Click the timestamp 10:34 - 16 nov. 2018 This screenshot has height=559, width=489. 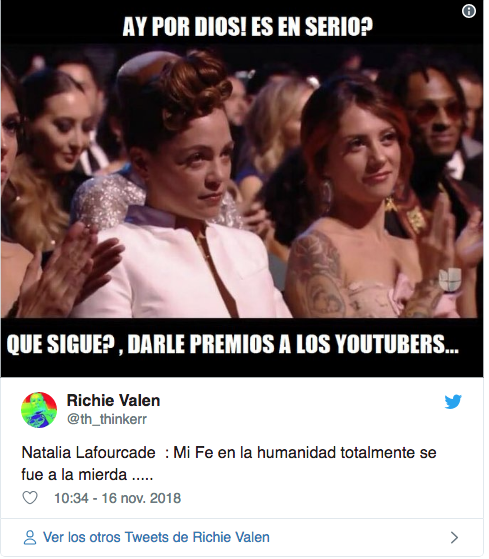click(x=118, y=503)
